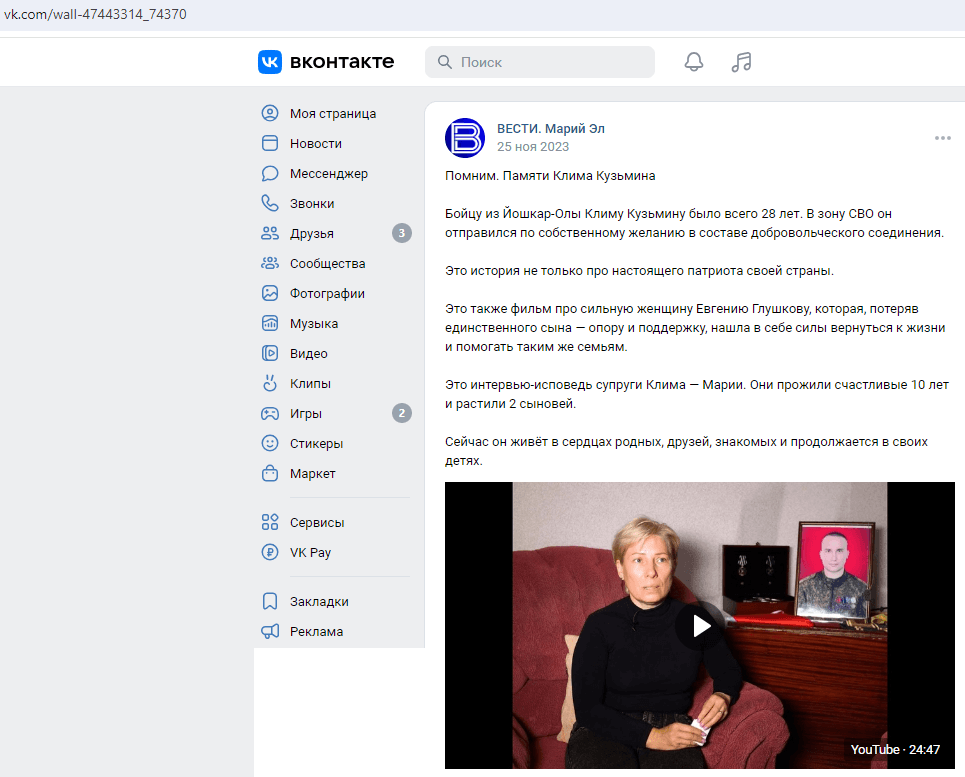The image size is (965, 777).
Task: Click the Friends people icon
Action: pos(270,233)
